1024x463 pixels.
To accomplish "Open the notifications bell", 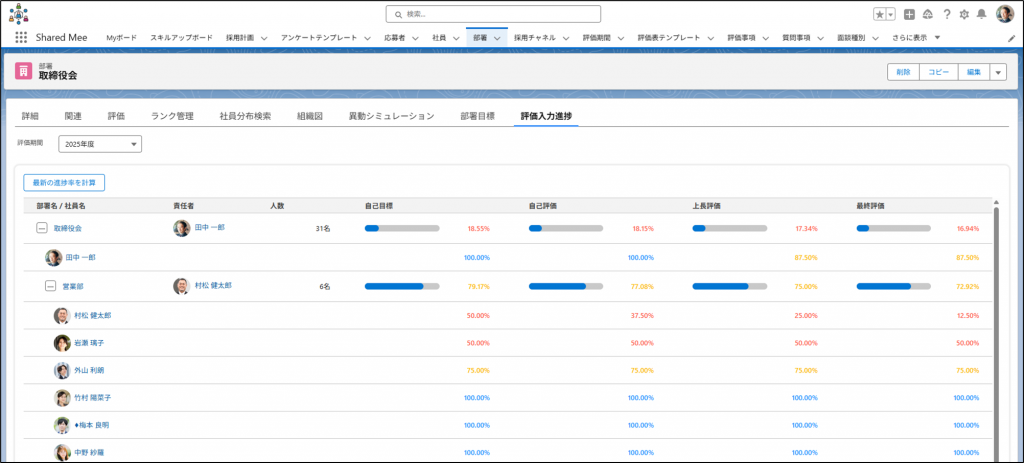I will point(982,14).
